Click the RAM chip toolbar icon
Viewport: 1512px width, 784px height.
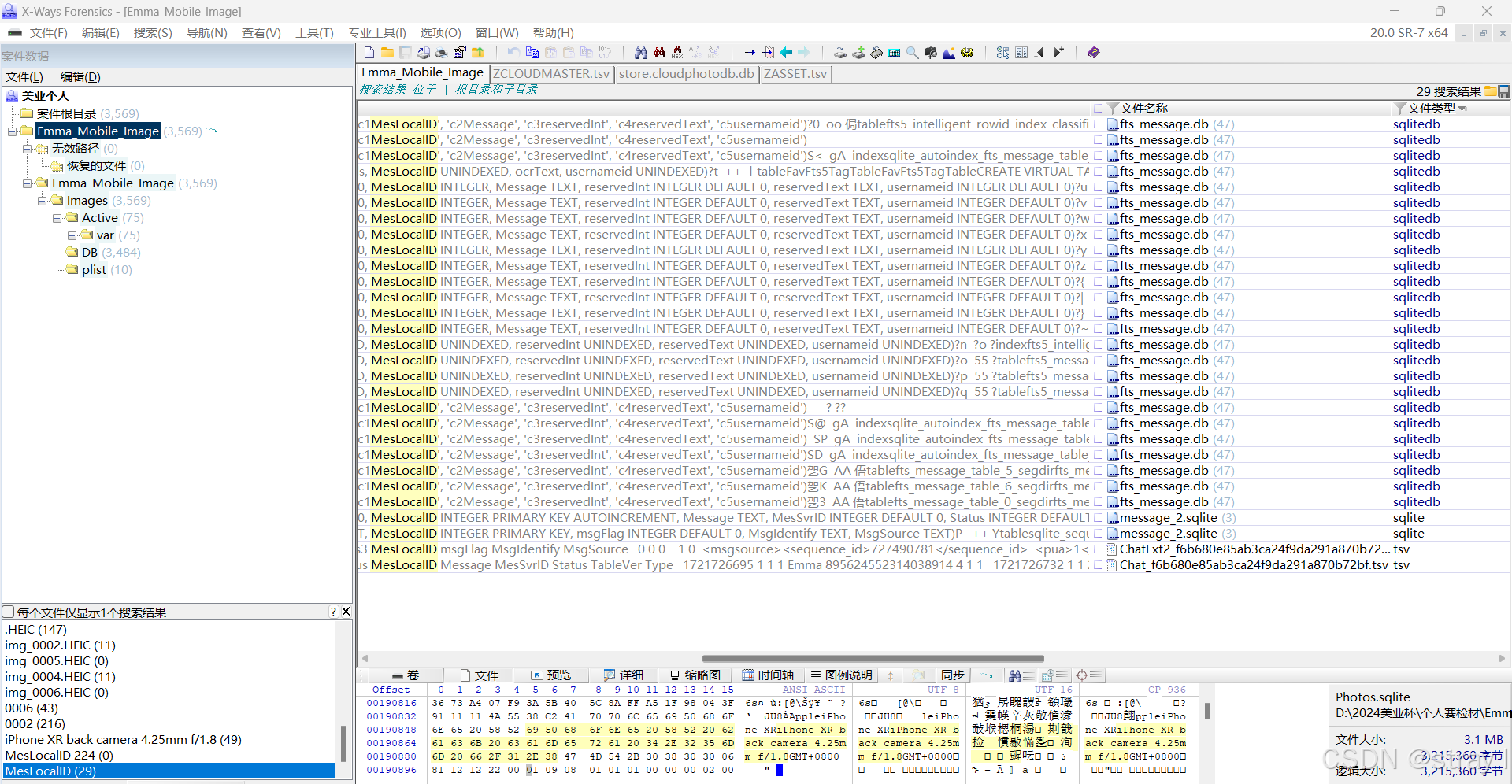[876, 53]
